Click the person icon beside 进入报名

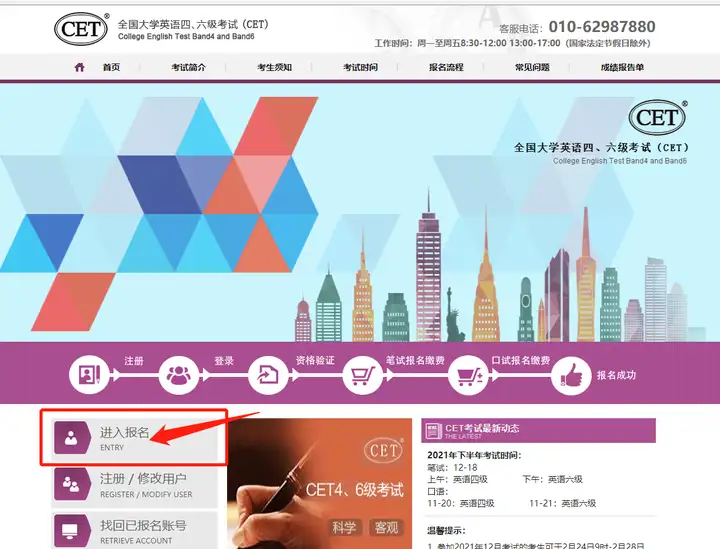click(72, 438)
